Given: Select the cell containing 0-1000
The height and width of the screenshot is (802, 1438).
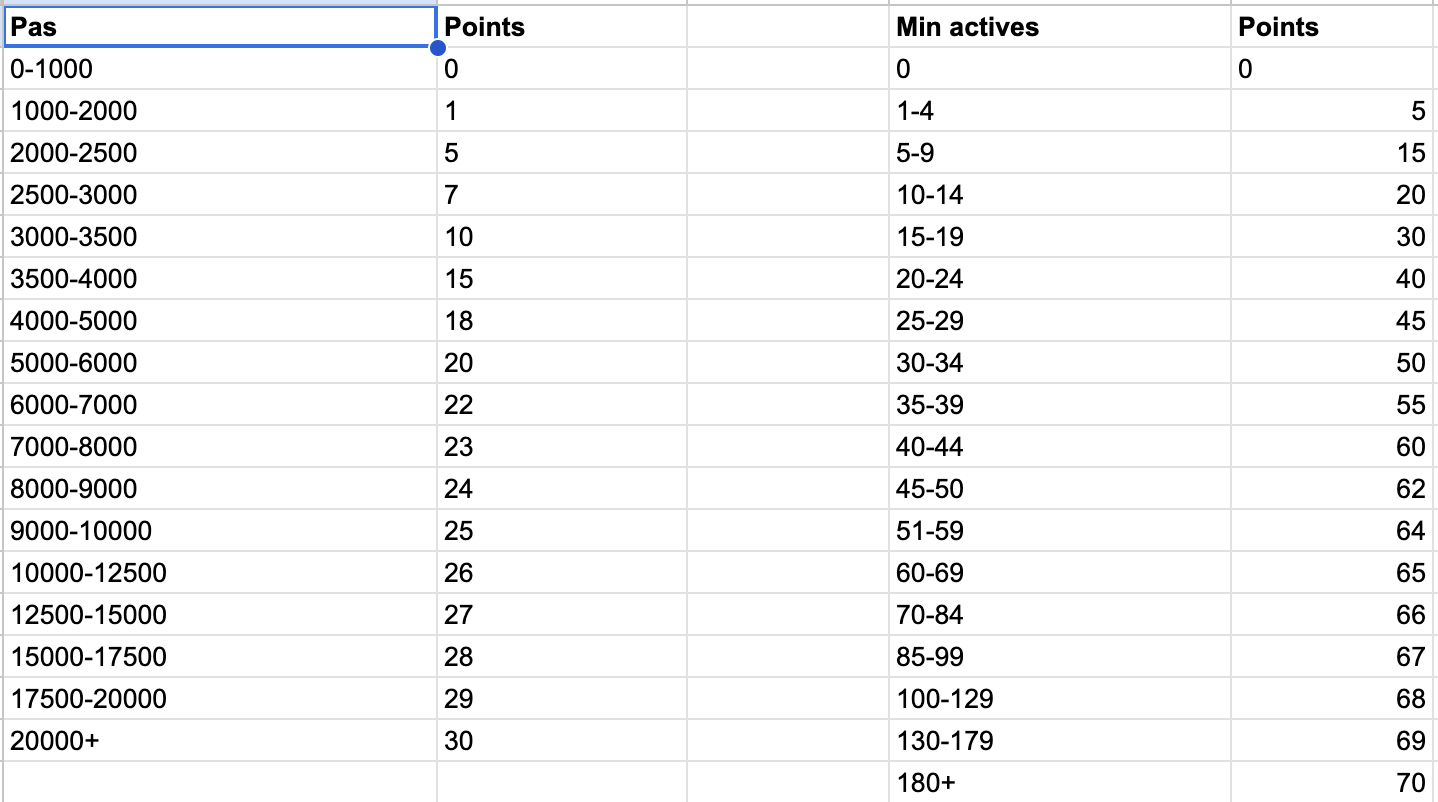Looking at the screenshot, I should [x=220, y=69].
